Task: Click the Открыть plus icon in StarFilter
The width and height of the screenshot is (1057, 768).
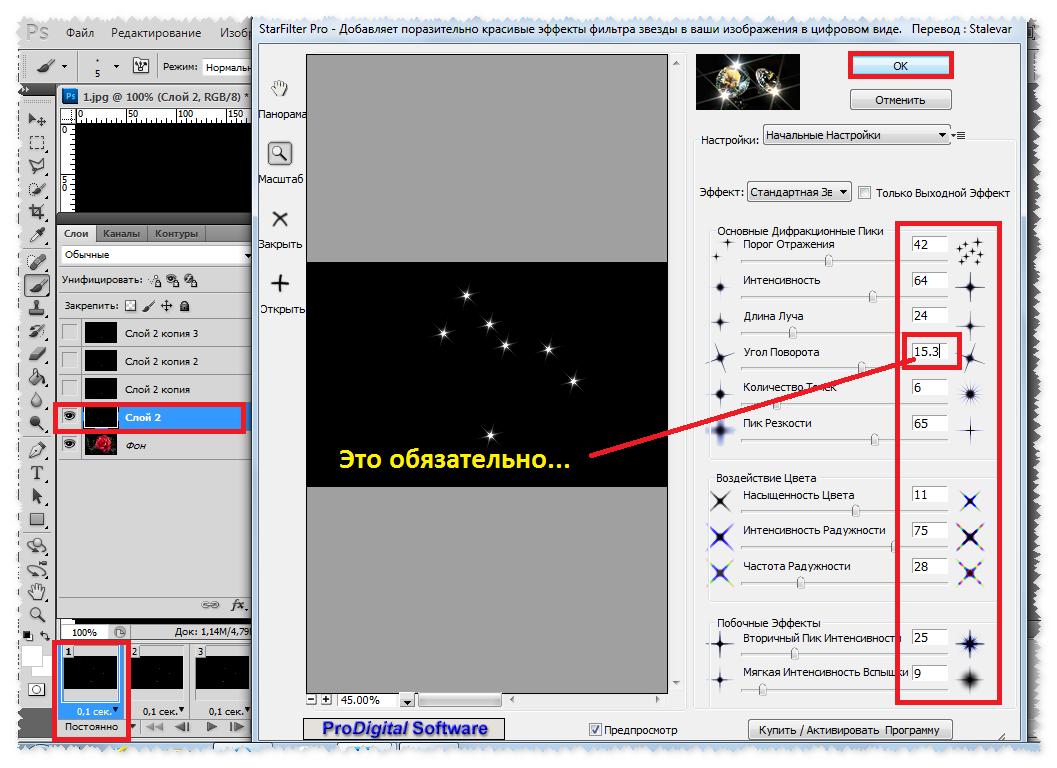Action: [280, 283]
